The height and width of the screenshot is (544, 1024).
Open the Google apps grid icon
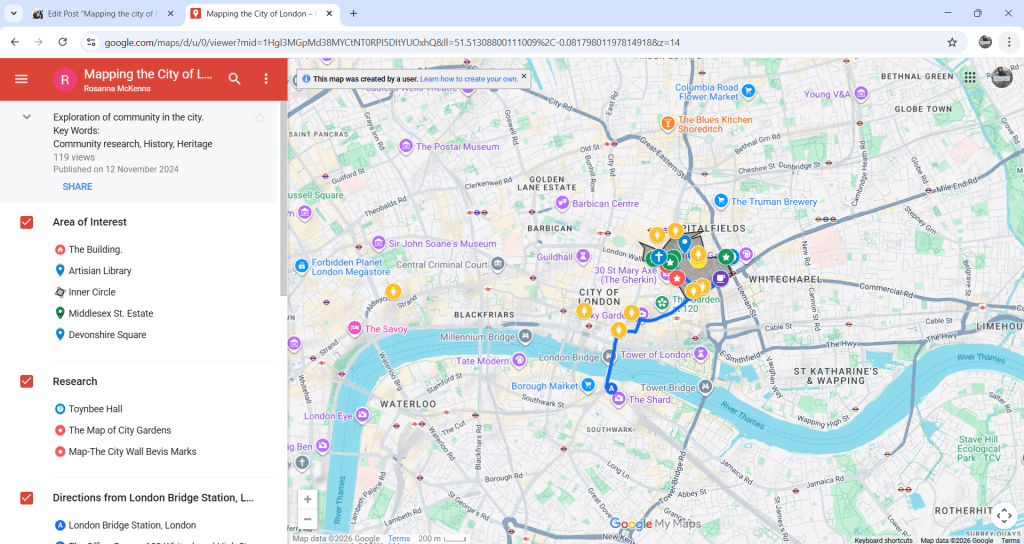click(x=969, y=77)
